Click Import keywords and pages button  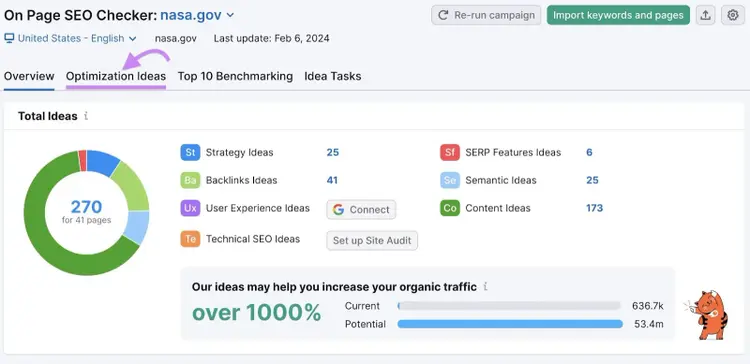[x=618, y=15]
